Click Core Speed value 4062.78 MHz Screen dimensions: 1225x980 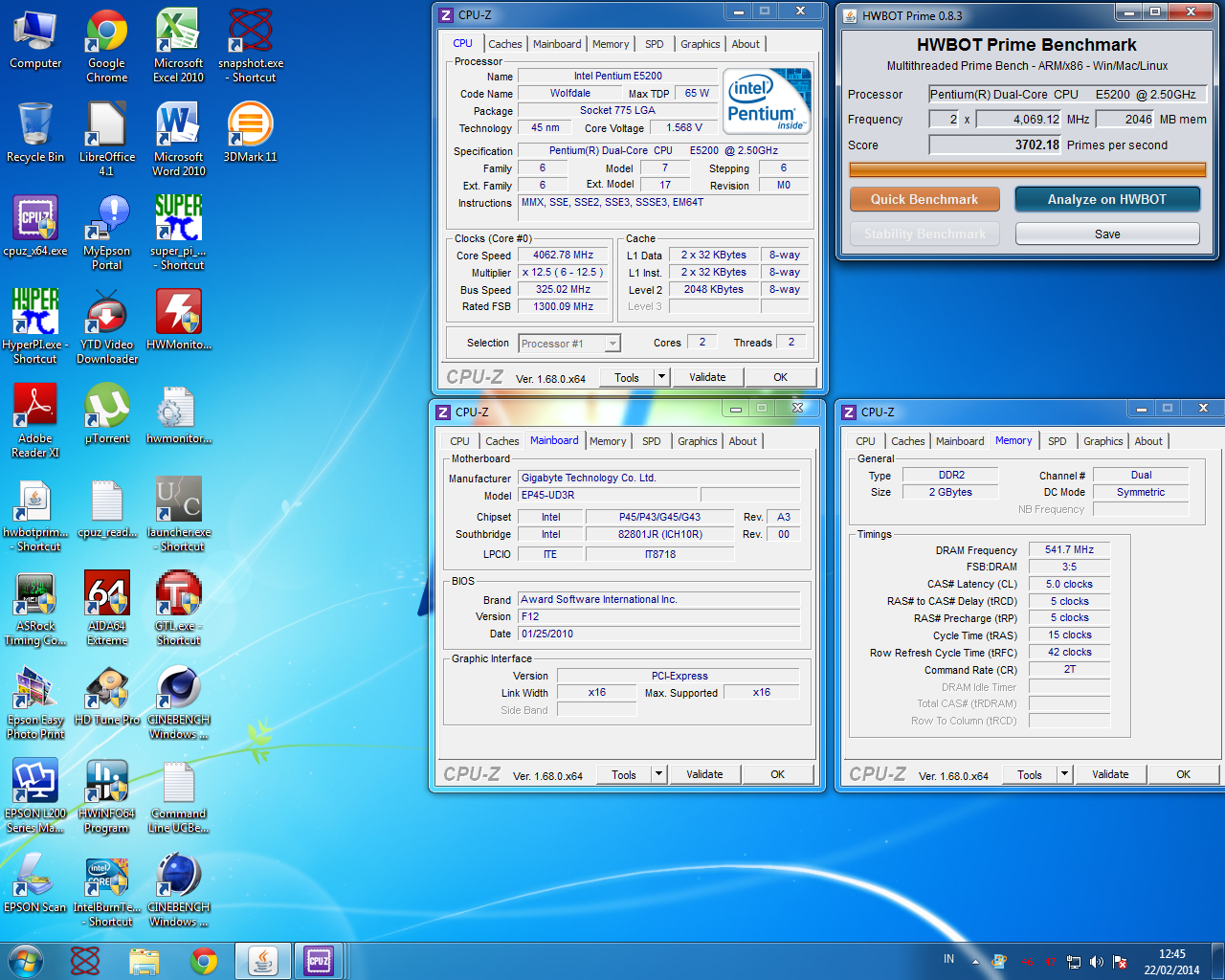pyautogui.click(x=564, y=256)
